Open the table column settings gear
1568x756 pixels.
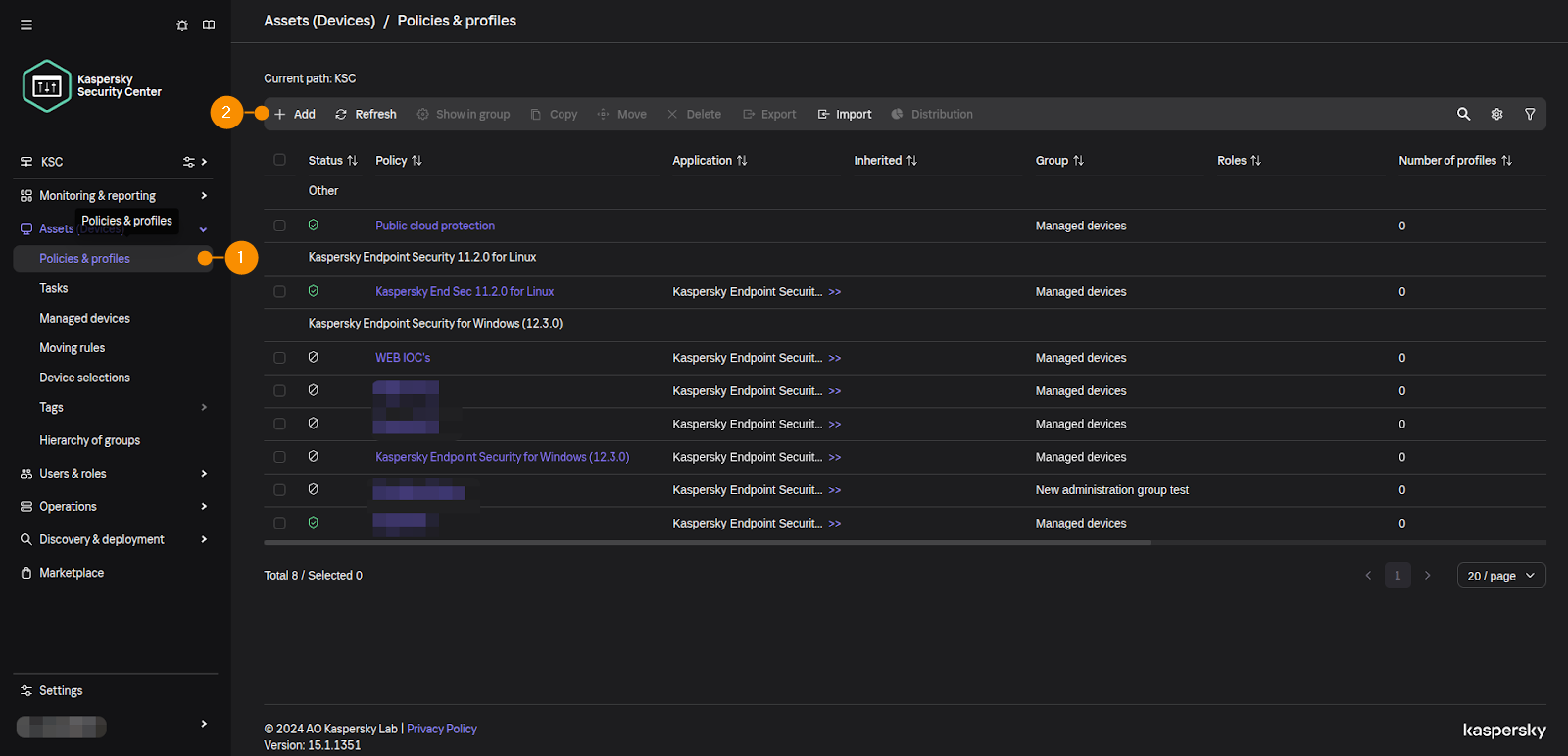point(1496,114)
